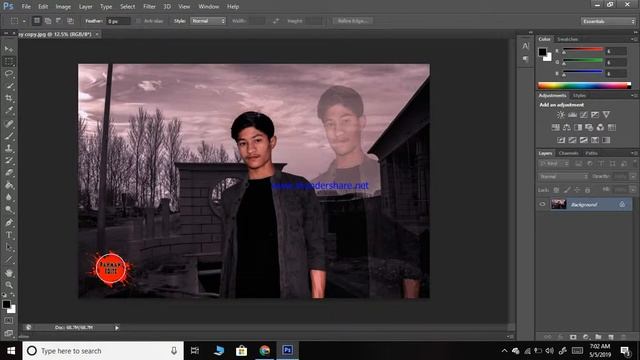Add a Levels adjustment
Screen dimensions: 640x360
(x=572, y=115)
